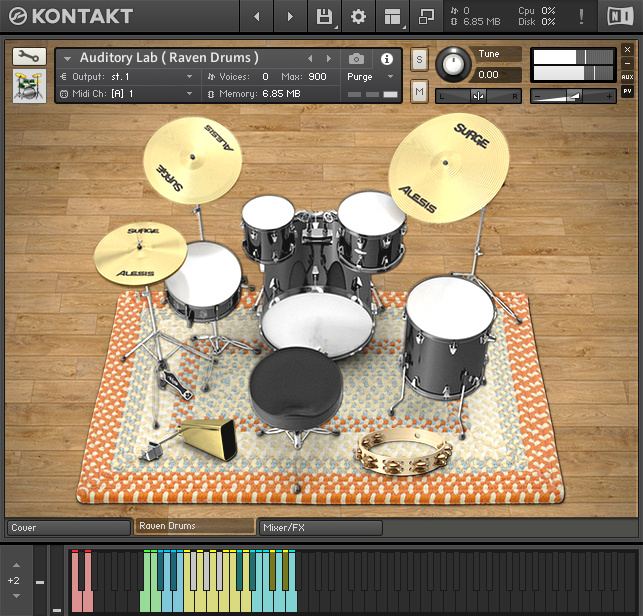Image resolution: width=643 pixels, height=616 pixels.
Task: Toggle the AUX sends button
Action: coord(627,77)
